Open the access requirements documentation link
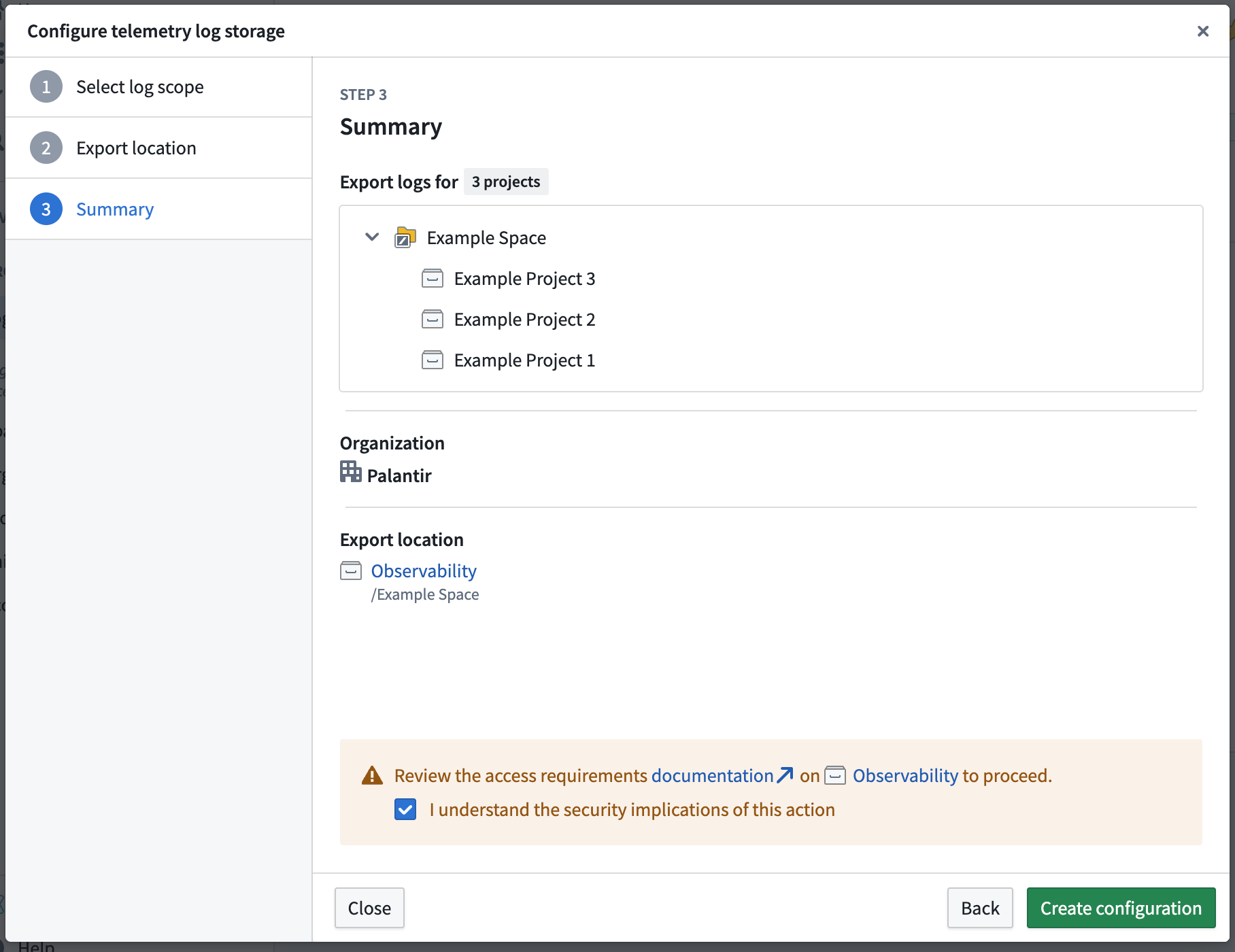1235x952 pixels. [712, 776]
